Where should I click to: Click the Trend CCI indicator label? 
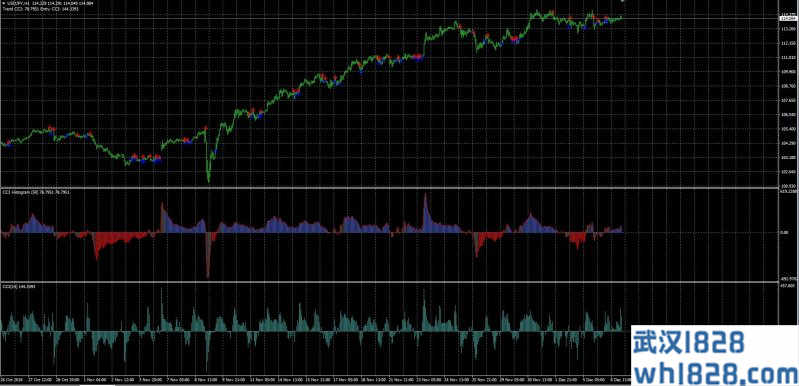44,9
